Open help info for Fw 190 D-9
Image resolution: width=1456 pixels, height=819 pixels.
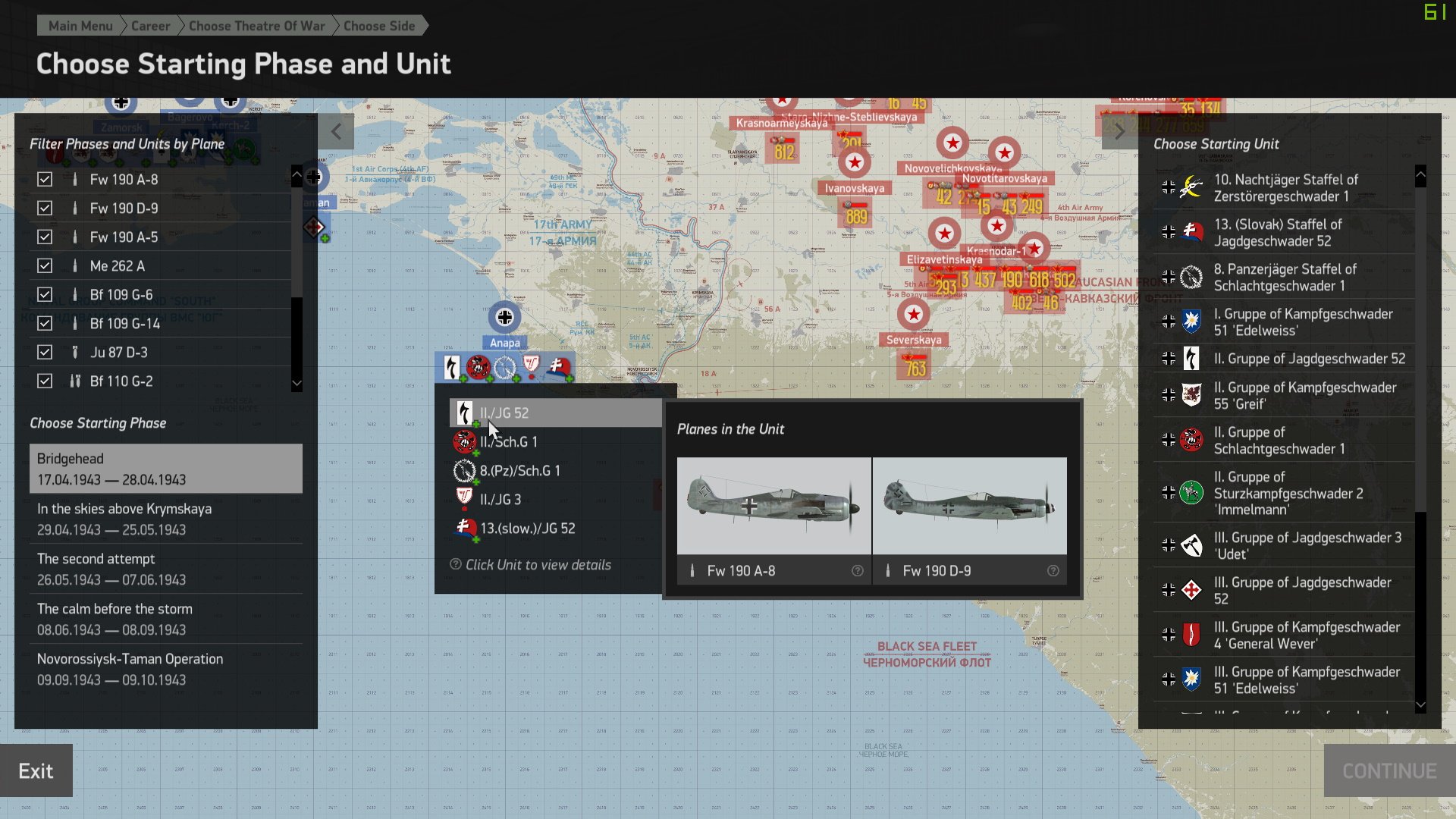pyautogui.click(x=1053, y=571)
